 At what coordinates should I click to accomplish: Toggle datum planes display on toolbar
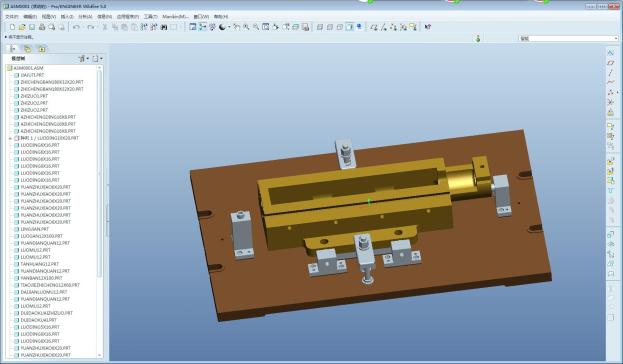[x=374, y=27]
